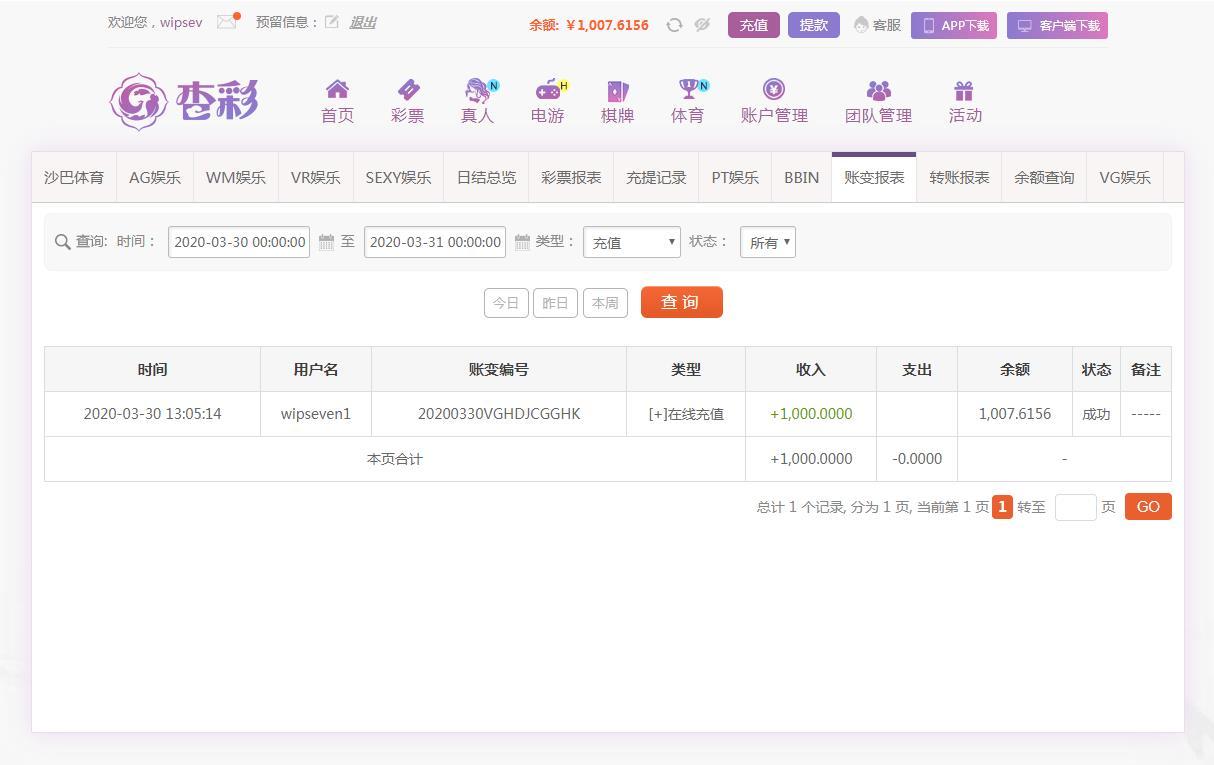Image resolution: width=1214 pixels, height=765 pixels.
Task: Switch to the WM娱乐 tab
Action: [236, 177]
